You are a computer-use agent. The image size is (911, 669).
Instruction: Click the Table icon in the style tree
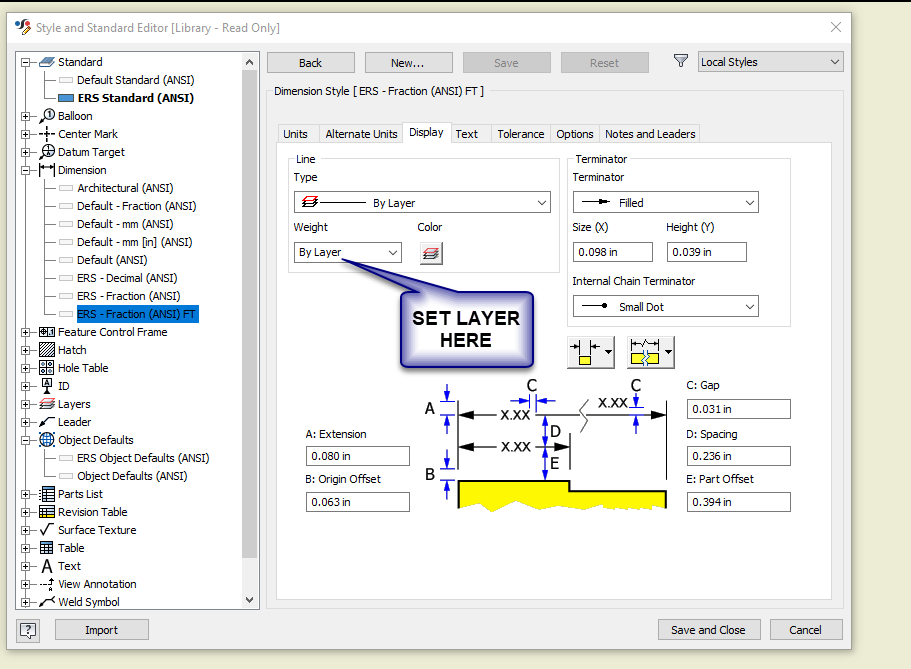(47, 548)
